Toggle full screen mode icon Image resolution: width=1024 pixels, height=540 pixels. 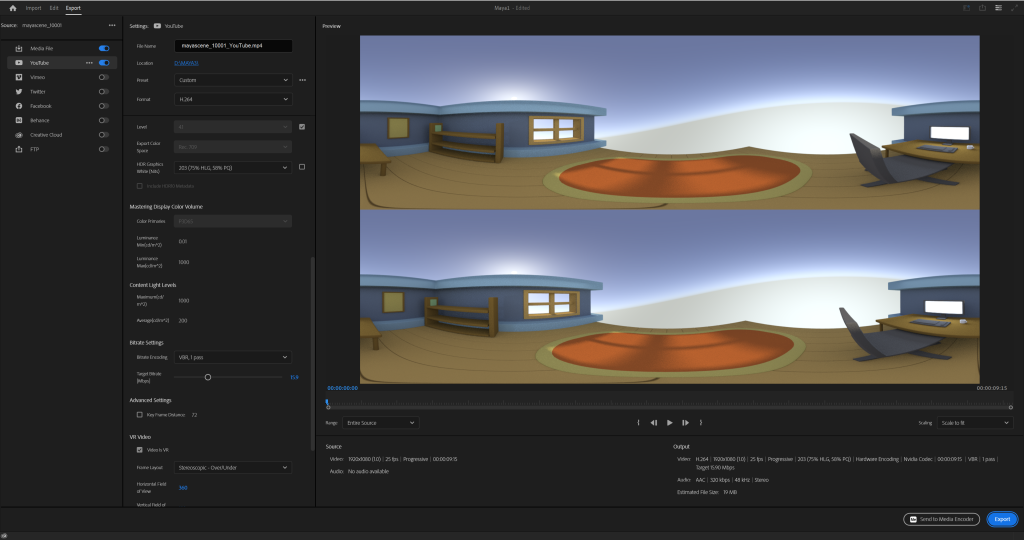click(1014, 8)
